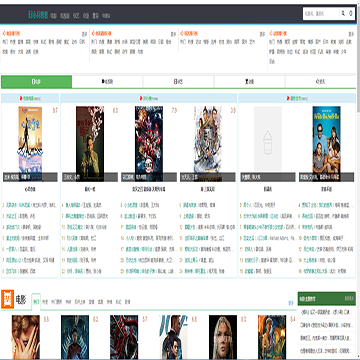Click the dark green recommendation panel header
Viewport: 360px width, 360px height.
click(x=327, y=298)
